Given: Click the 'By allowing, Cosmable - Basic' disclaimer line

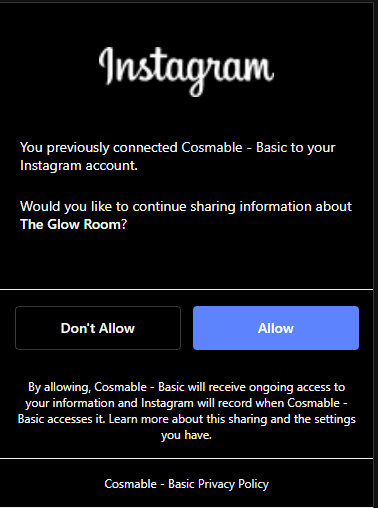Looking at the screenshot, I should tap(186, 387).
